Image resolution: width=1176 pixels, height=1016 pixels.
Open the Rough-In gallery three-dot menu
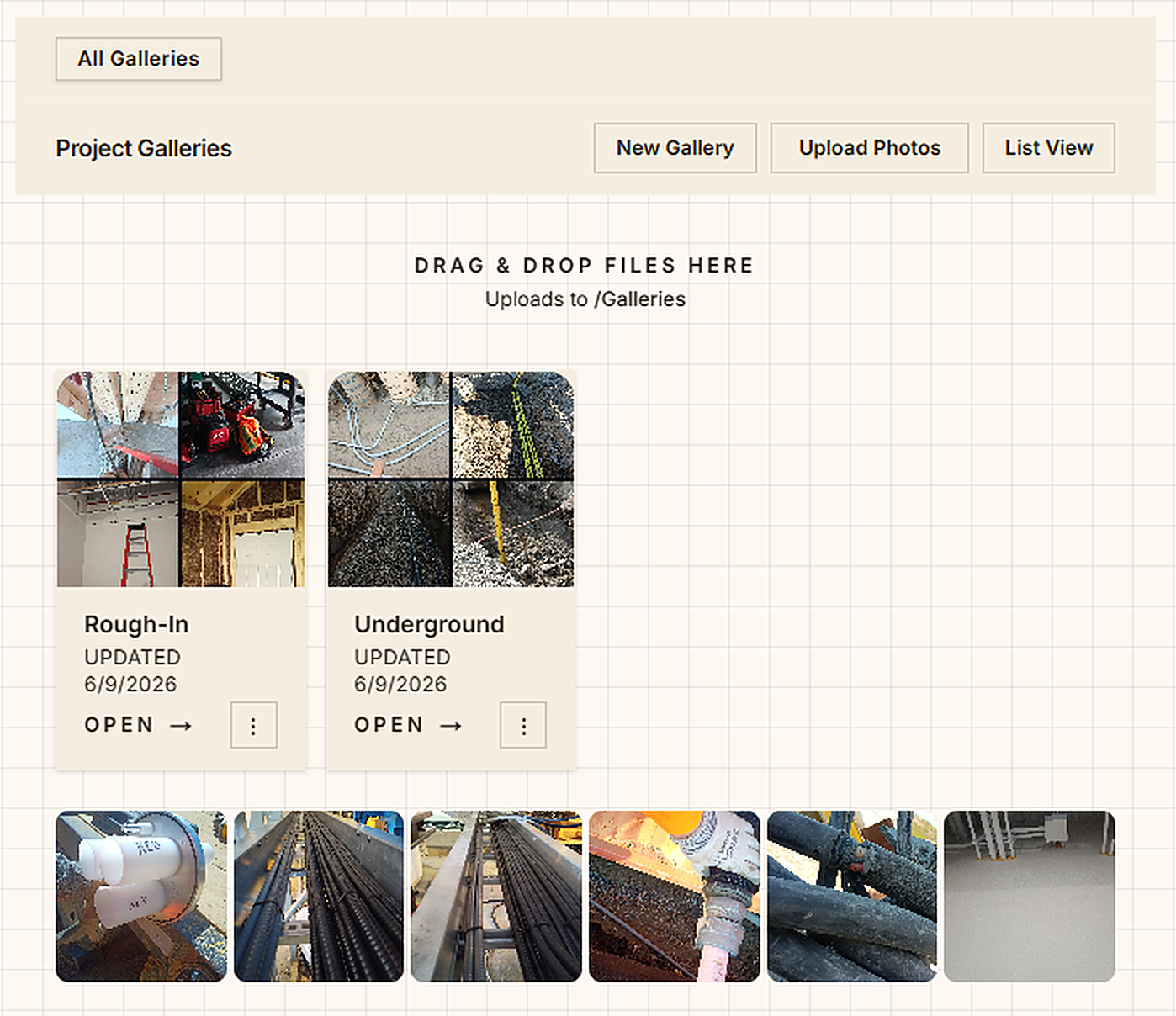(x=254, y=725)
